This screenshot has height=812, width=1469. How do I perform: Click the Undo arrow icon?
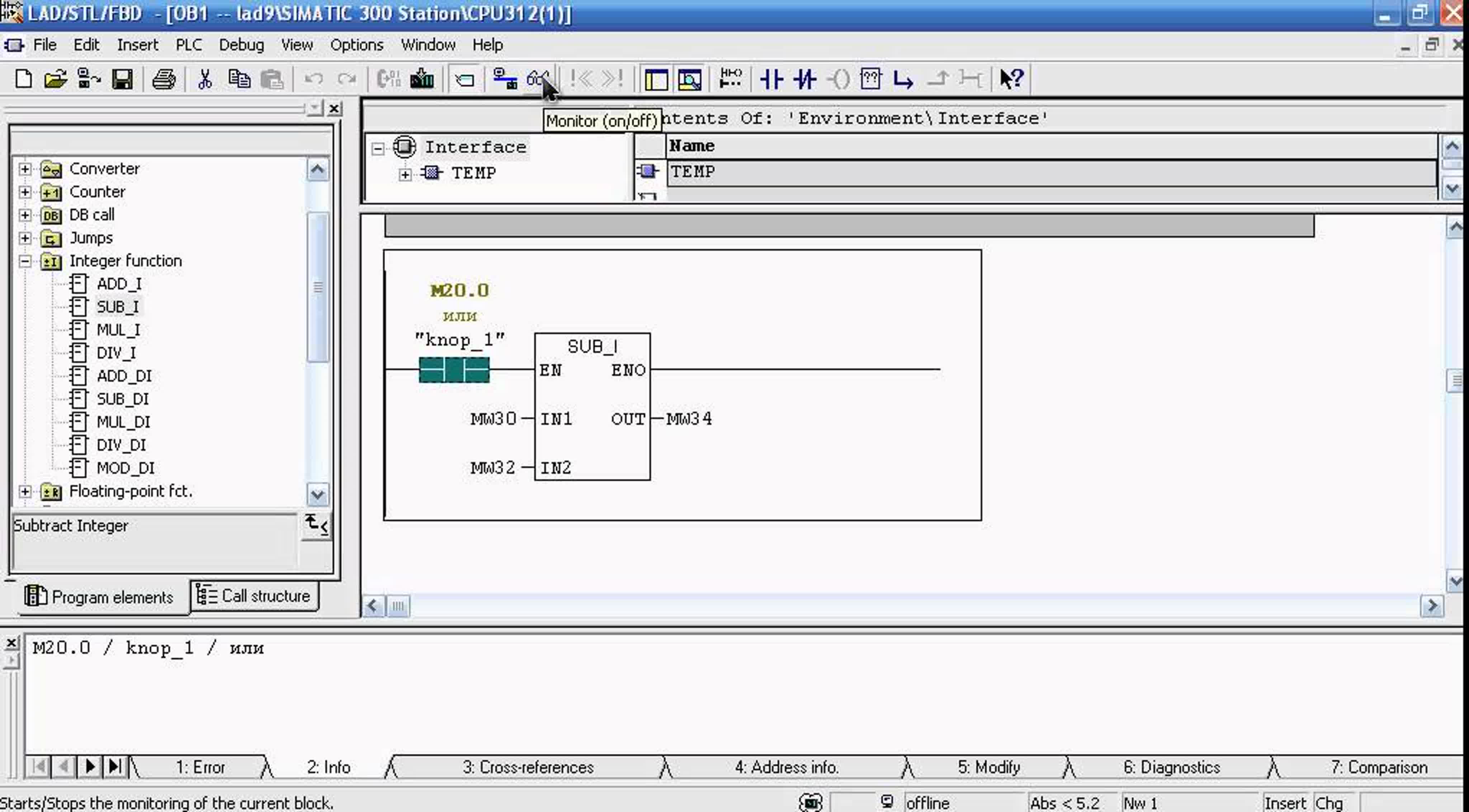pos(314,79)
